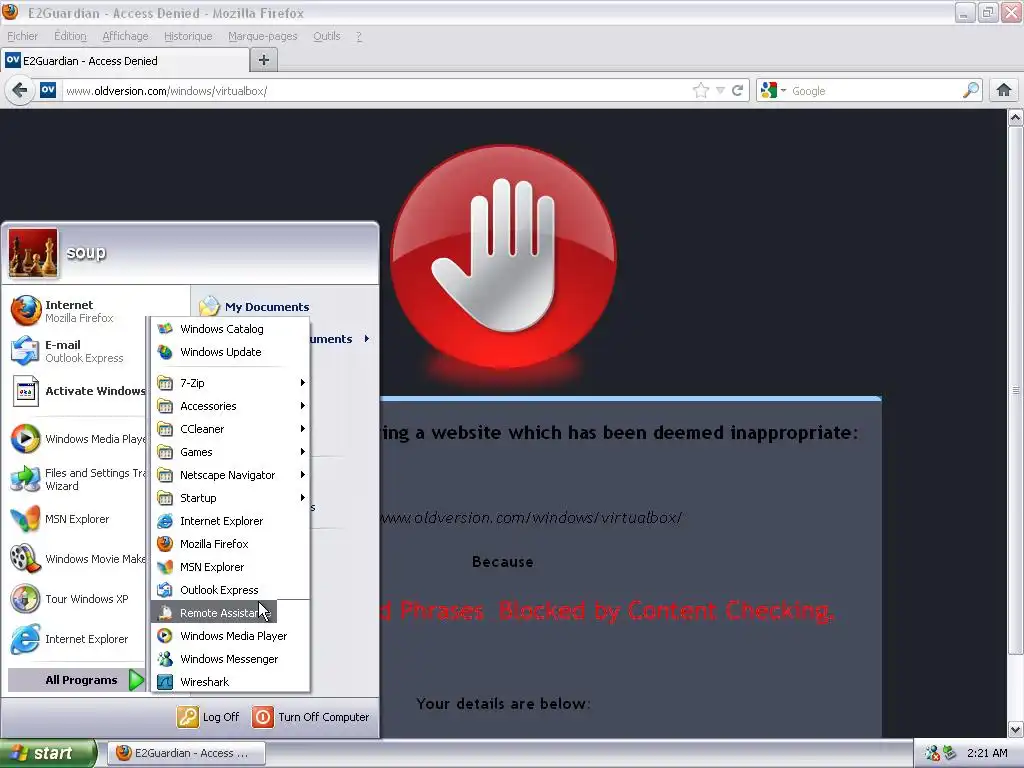Open Windows Media Player in programs submenu
The image size is (1024, 768).
coord(230,636)
